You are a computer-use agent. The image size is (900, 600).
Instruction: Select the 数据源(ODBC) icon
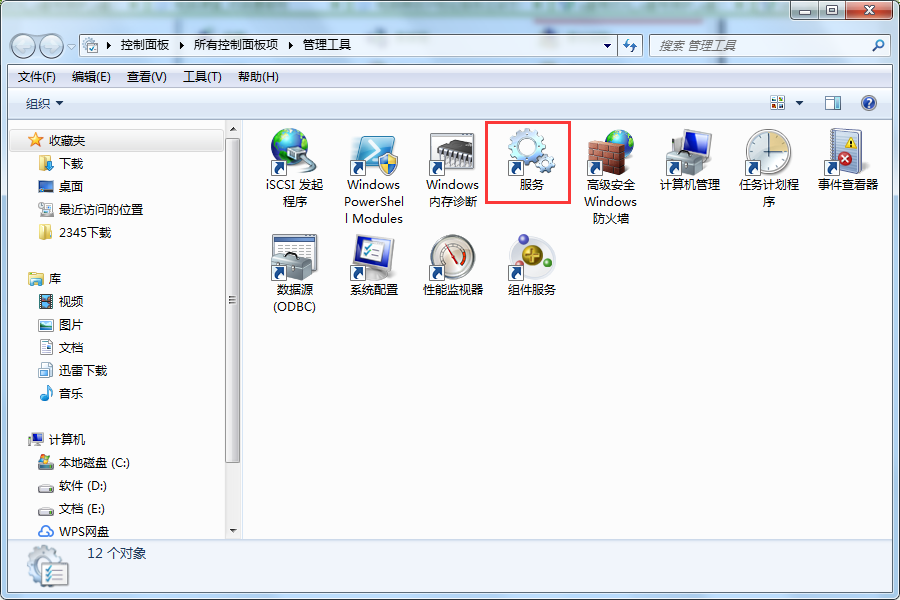294,258
